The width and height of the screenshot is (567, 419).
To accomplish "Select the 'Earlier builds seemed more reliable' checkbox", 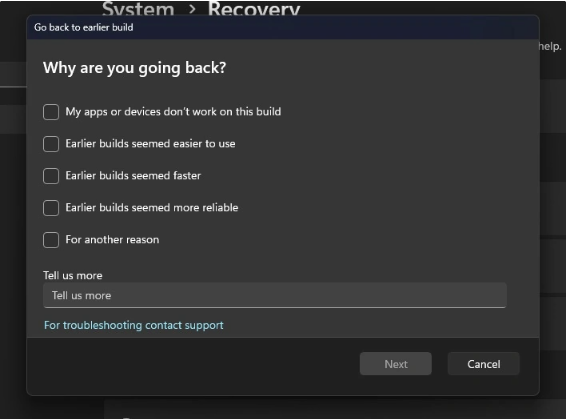I will 51,208.
